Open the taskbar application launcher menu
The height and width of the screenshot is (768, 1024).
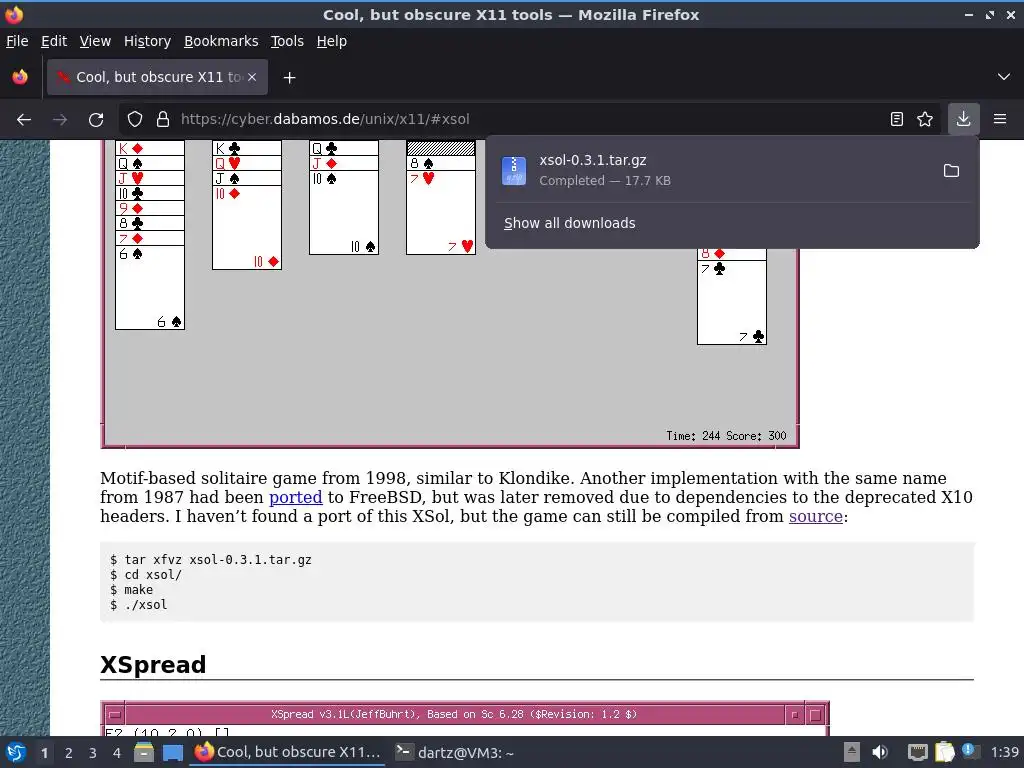point(16,752)
